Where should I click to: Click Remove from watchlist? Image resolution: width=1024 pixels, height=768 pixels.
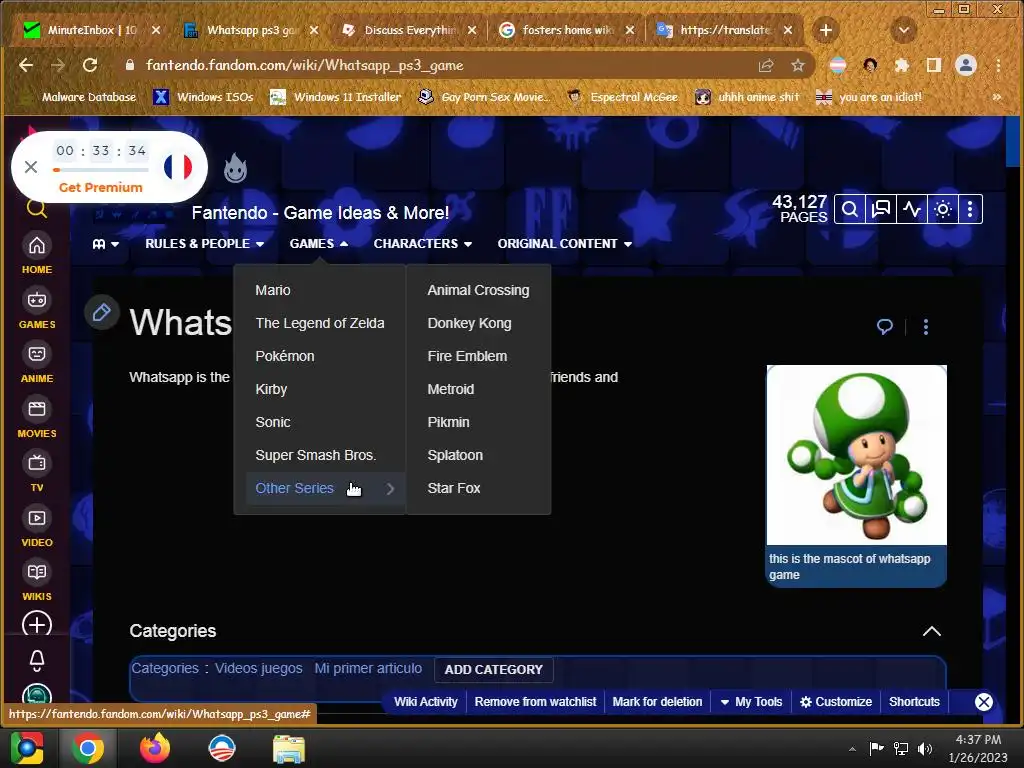pos(536,701)
